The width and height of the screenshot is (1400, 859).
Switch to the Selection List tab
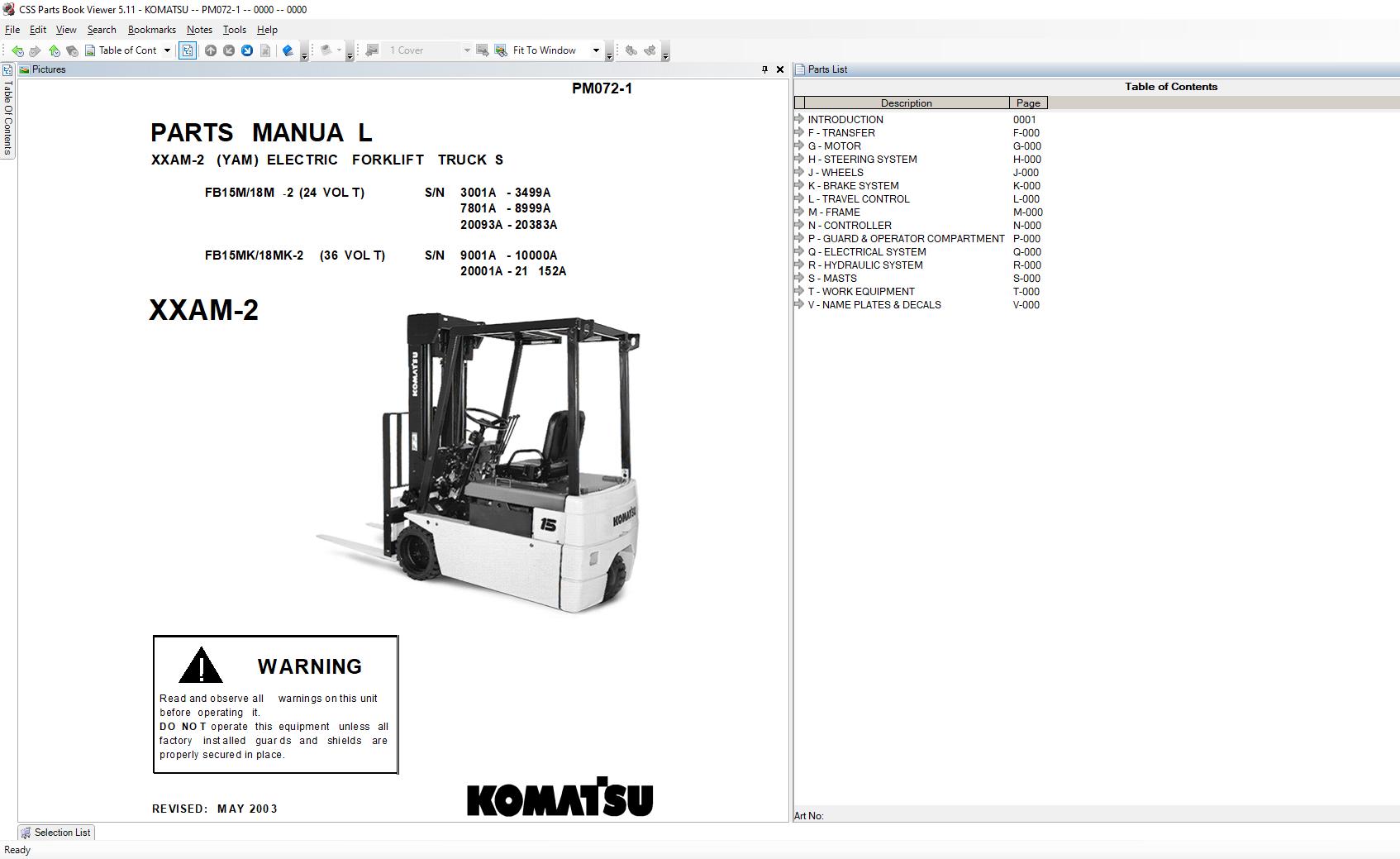pyautogui.click(x=56, y=833)
